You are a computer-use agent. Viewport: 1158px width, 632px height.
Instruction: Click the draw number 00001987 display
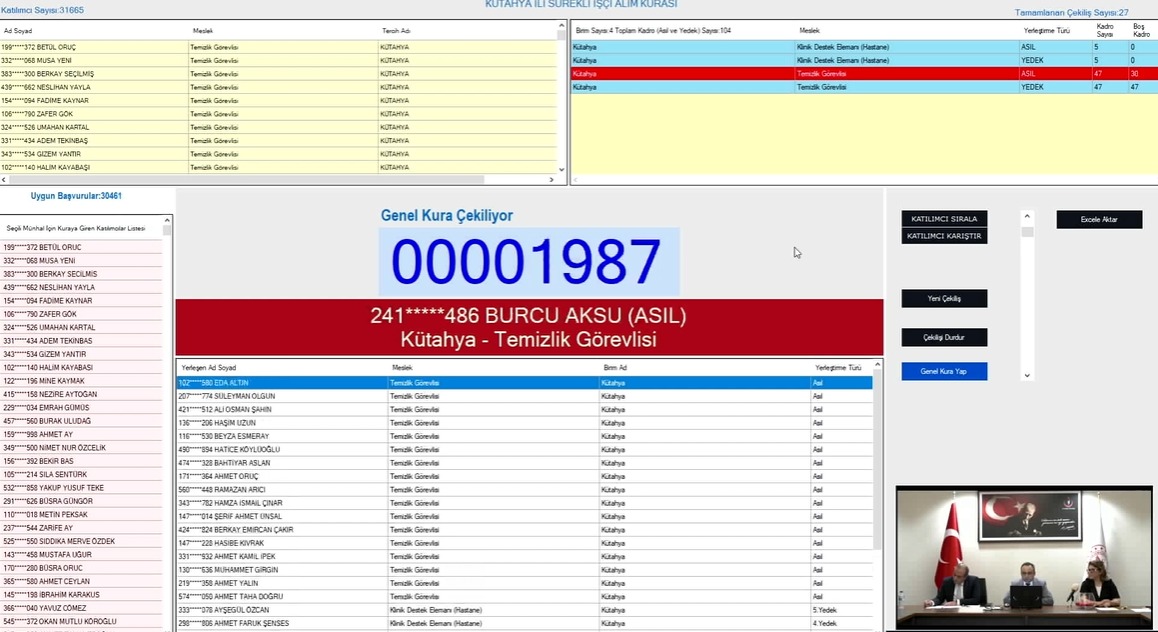pyautogui.click(x=527, y=262)
